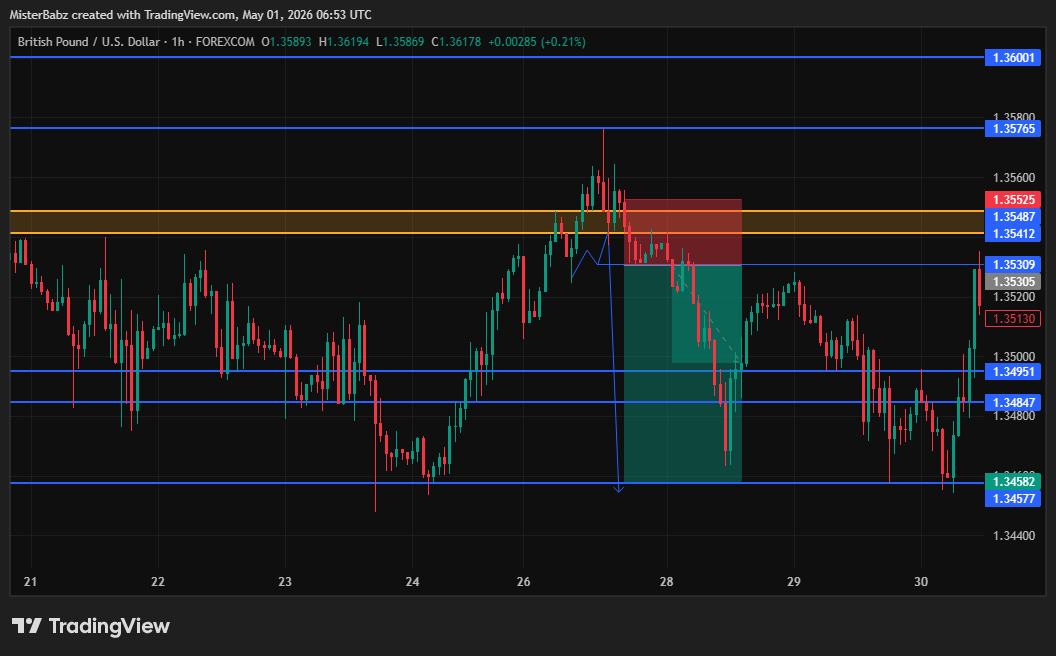Select the red stop-loss zone of short position

click(x=683, y=232)
